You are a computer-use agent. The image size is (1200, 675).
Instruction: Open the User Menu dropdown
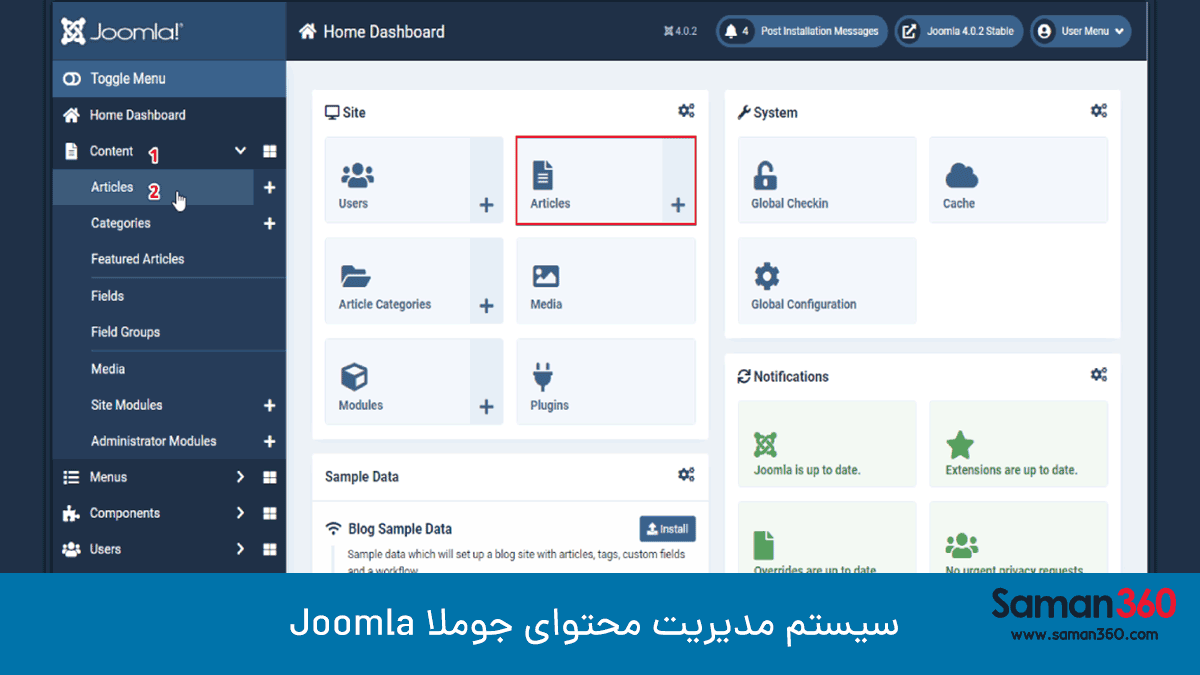[1080, 31]
